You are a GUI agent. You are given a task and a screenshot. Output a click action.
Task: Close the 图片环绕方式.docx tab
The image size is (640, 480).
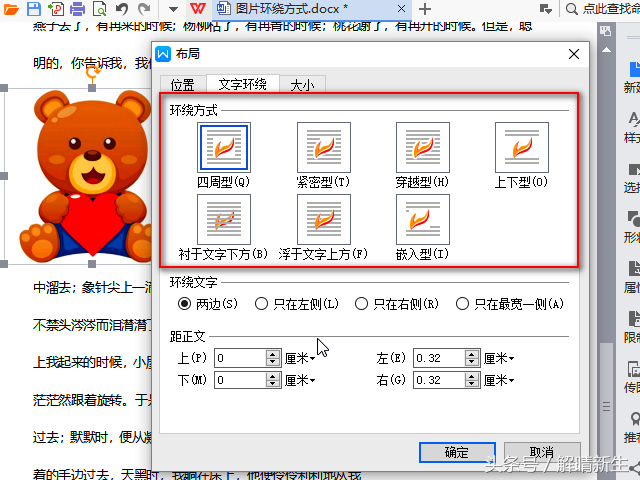coord(402,9)
